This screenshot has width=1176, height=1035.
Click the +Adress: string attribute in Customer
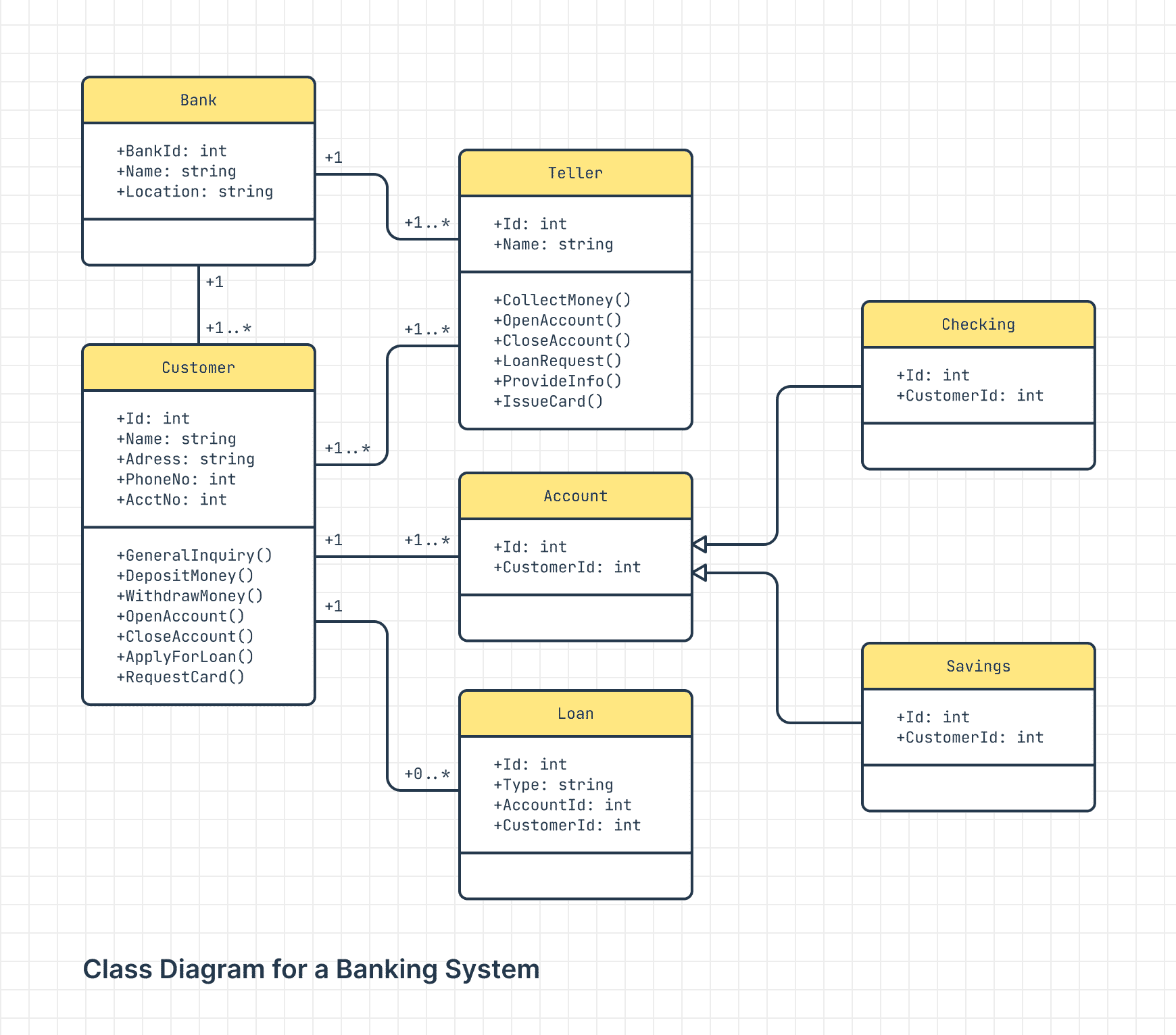pos(186,459)
